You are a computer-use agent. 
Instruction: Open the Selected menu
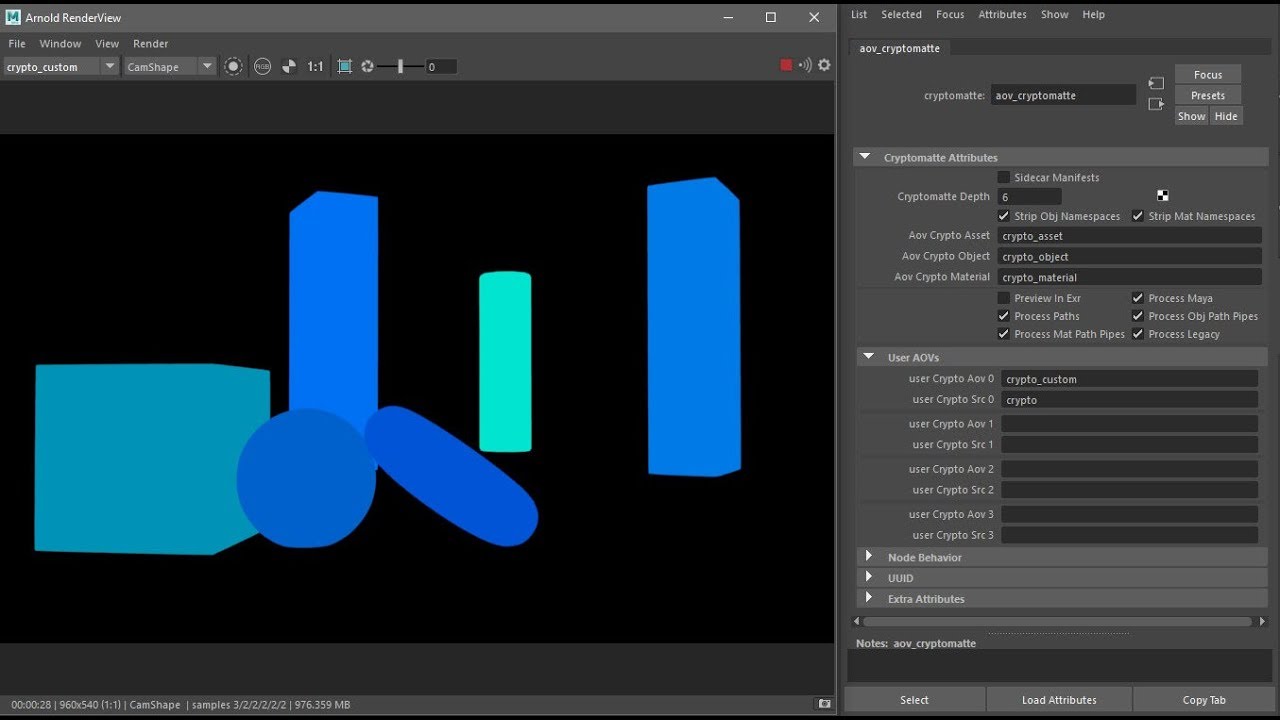(901, 15)
